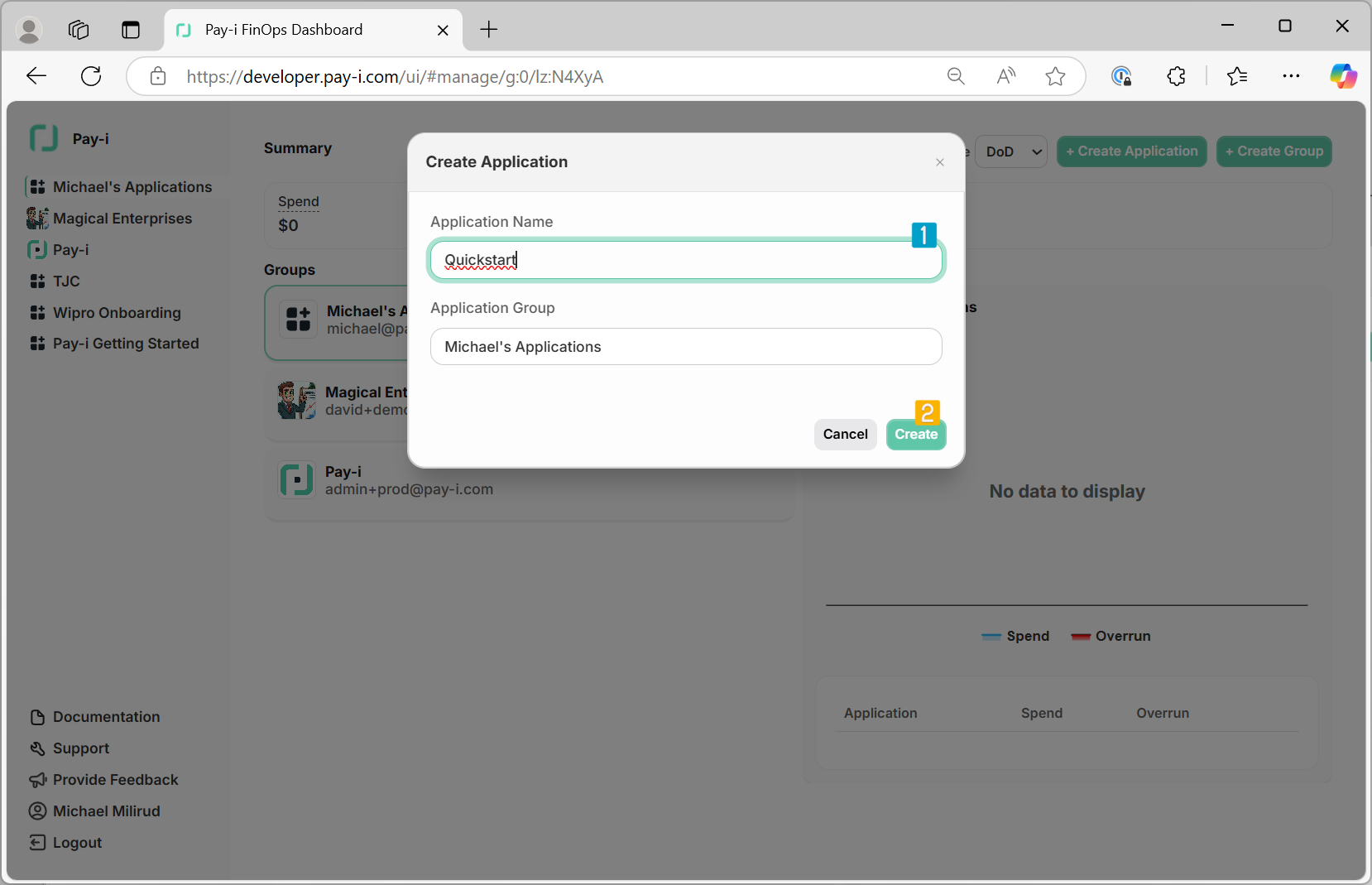
Task: Refresh the current page
Action: (x=91, y=76)
